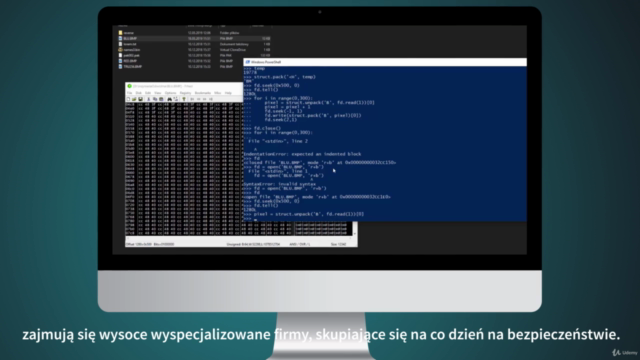Click the Save icon in Frhed toolbar

coord(140,99)
